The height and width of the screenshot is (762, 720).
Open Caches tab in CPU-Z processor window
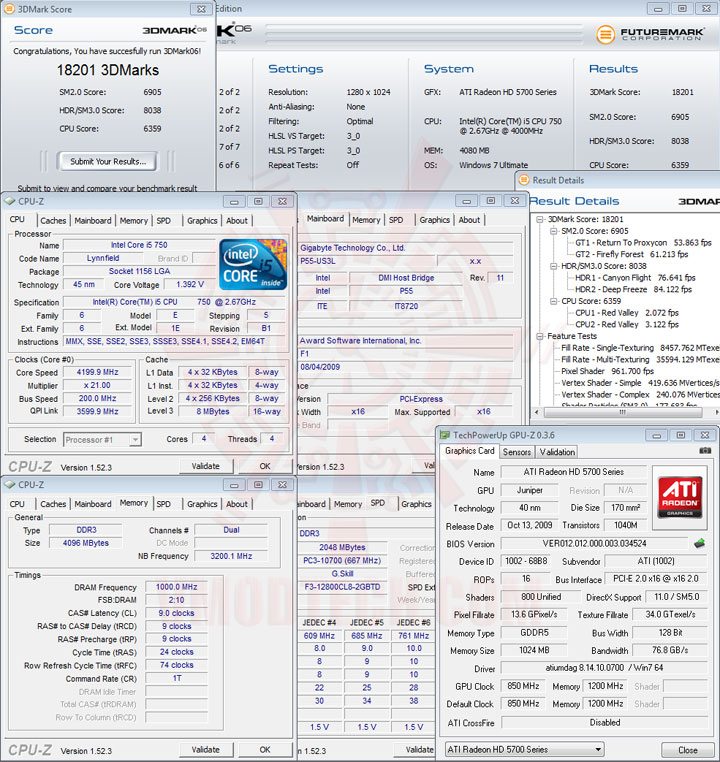pyautogui.click(x=53, y=221)
